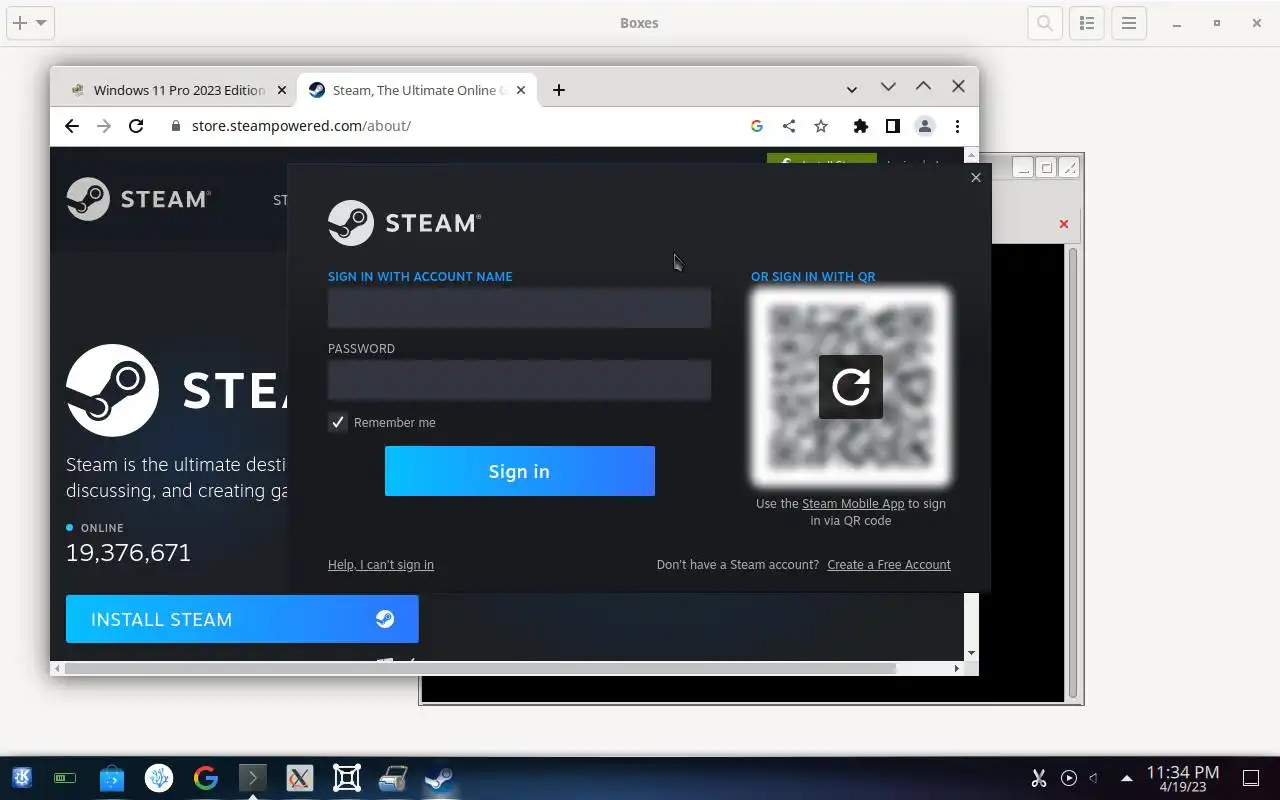This screenshot has height=800, width=1280.
Task: Click the Google icon in address bar
Action: (757, 126)
